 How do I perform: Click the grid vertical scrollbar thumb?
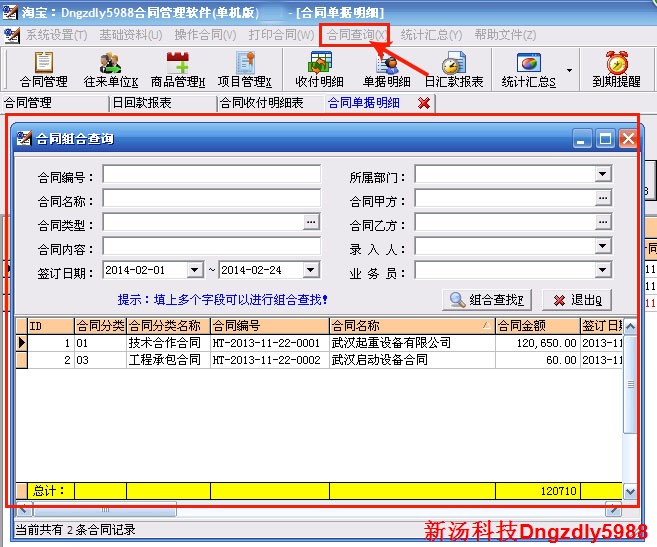pos(630,384)
